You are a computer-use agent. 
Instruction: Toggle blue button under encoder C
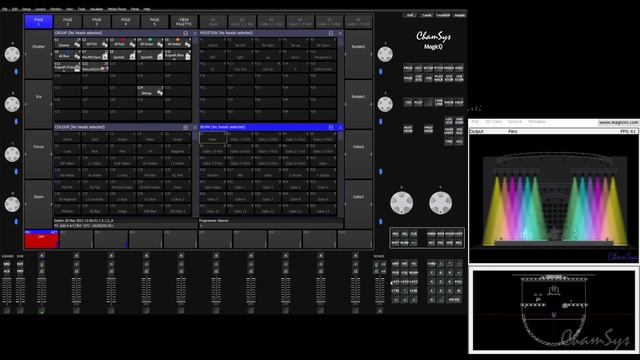[x=16, y=171]
